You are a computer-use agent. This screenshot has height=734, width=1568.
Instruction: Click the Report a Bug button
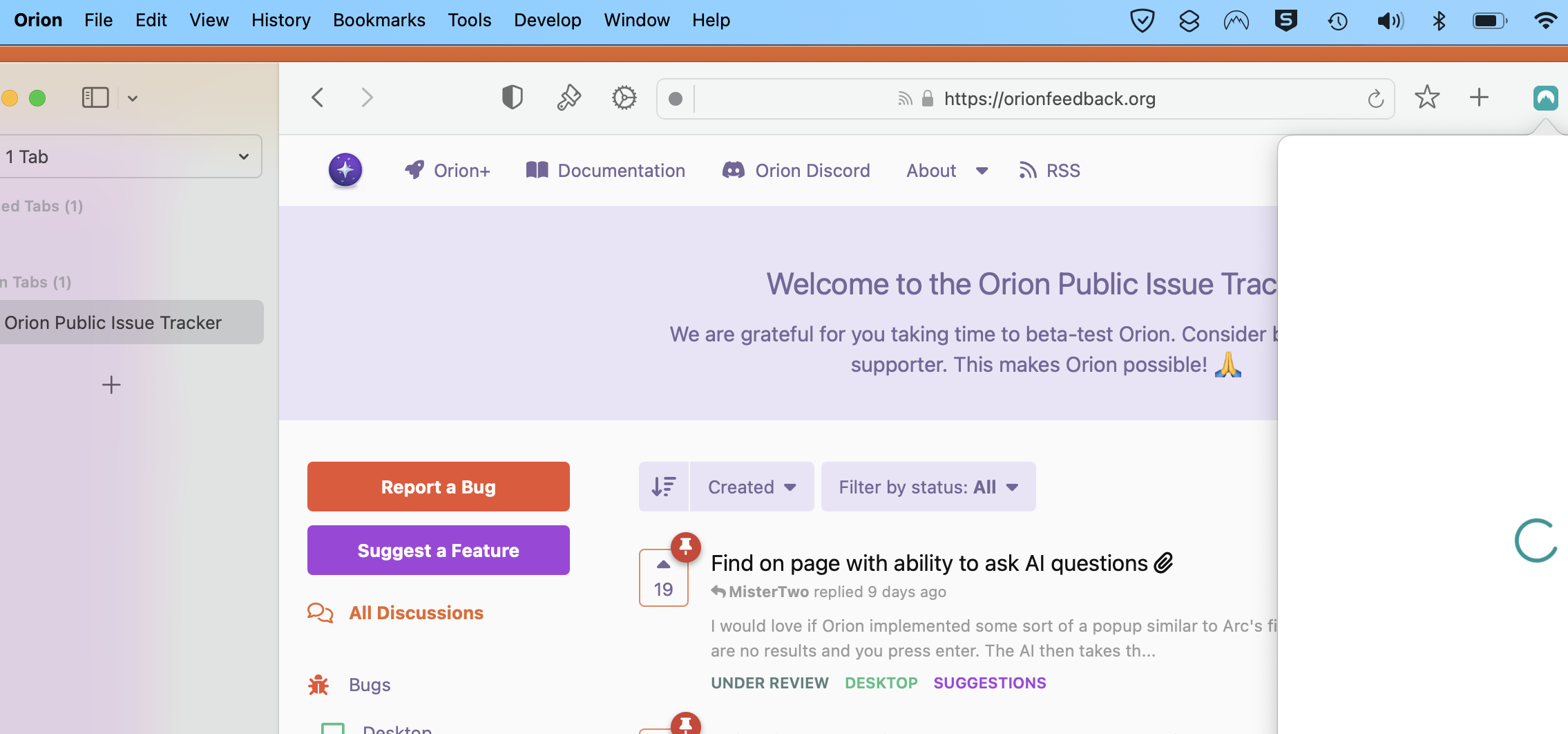[x=438, y=487]
